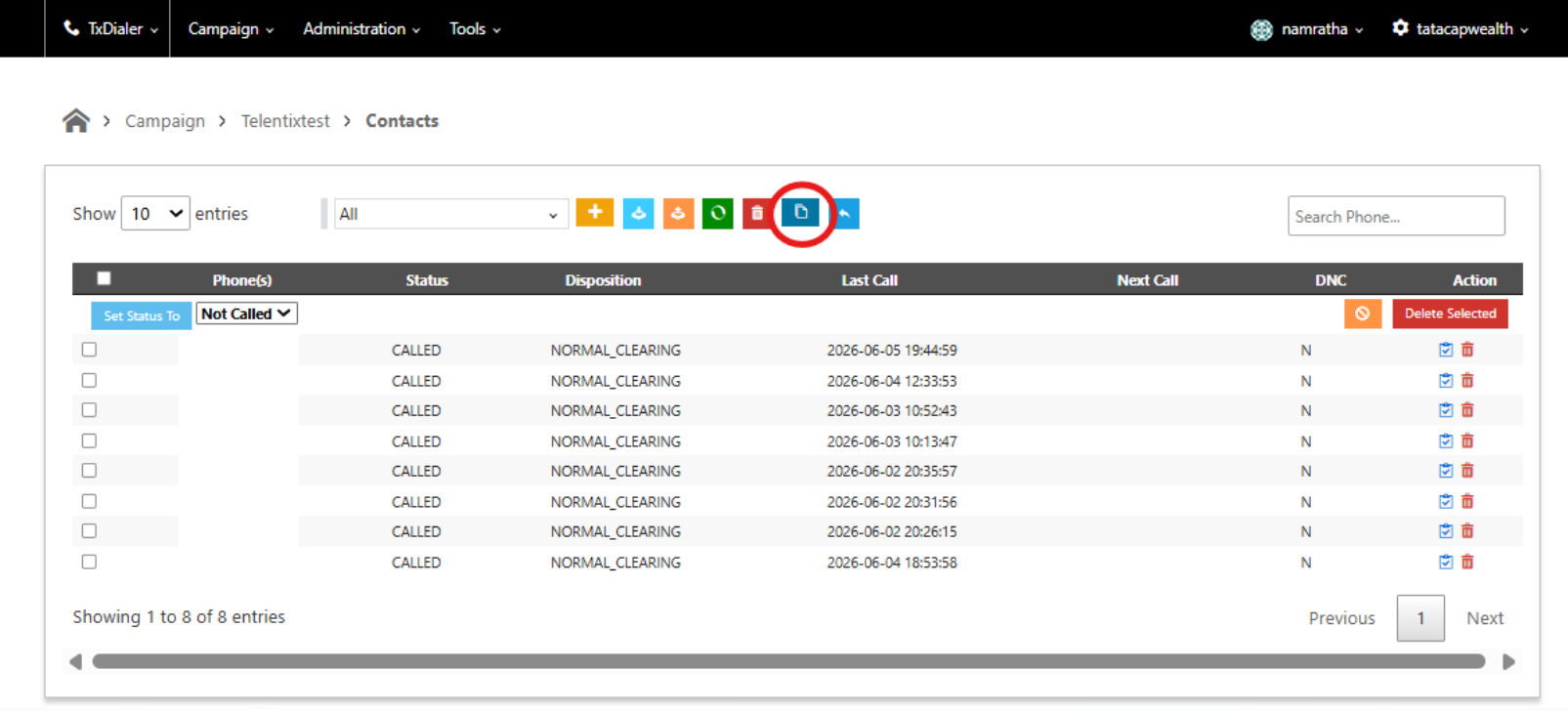Delete the contact called at 20:31:56
The height and width of the screenshot is (711, 1568).
pyautogui.click(x=1467, y=502)
